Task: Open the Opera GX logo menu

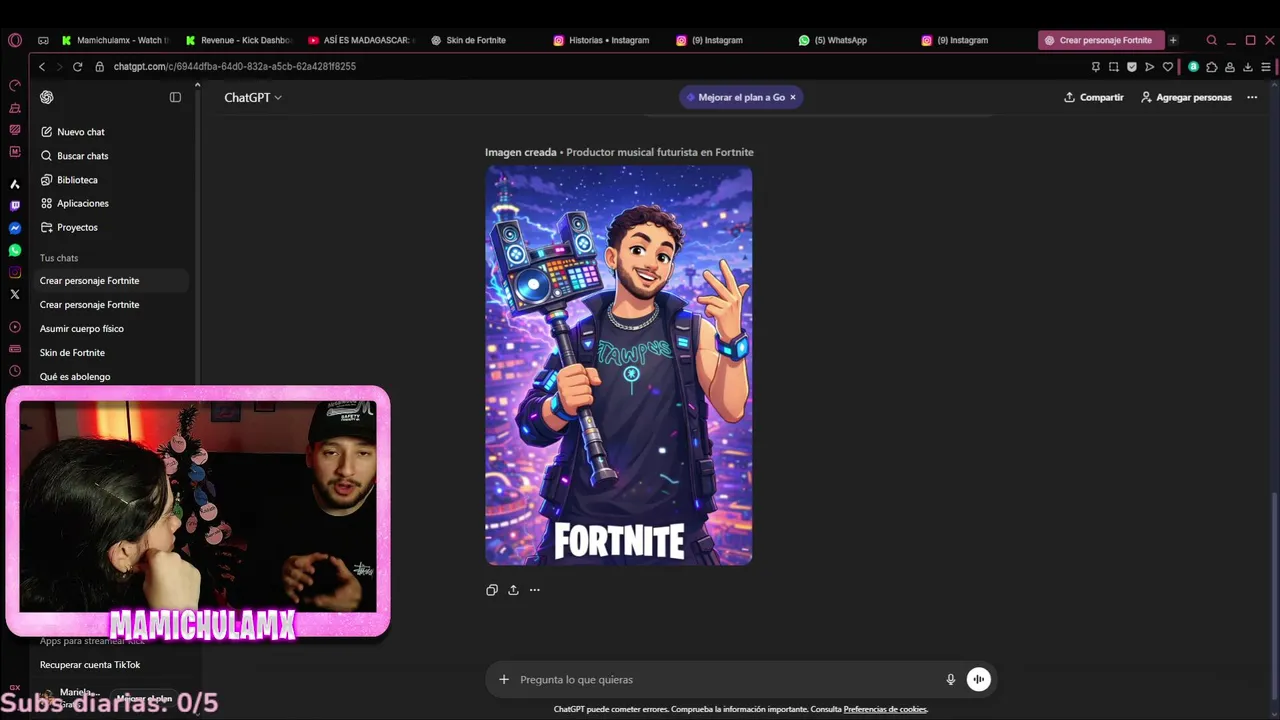Action: coord(14,40)
